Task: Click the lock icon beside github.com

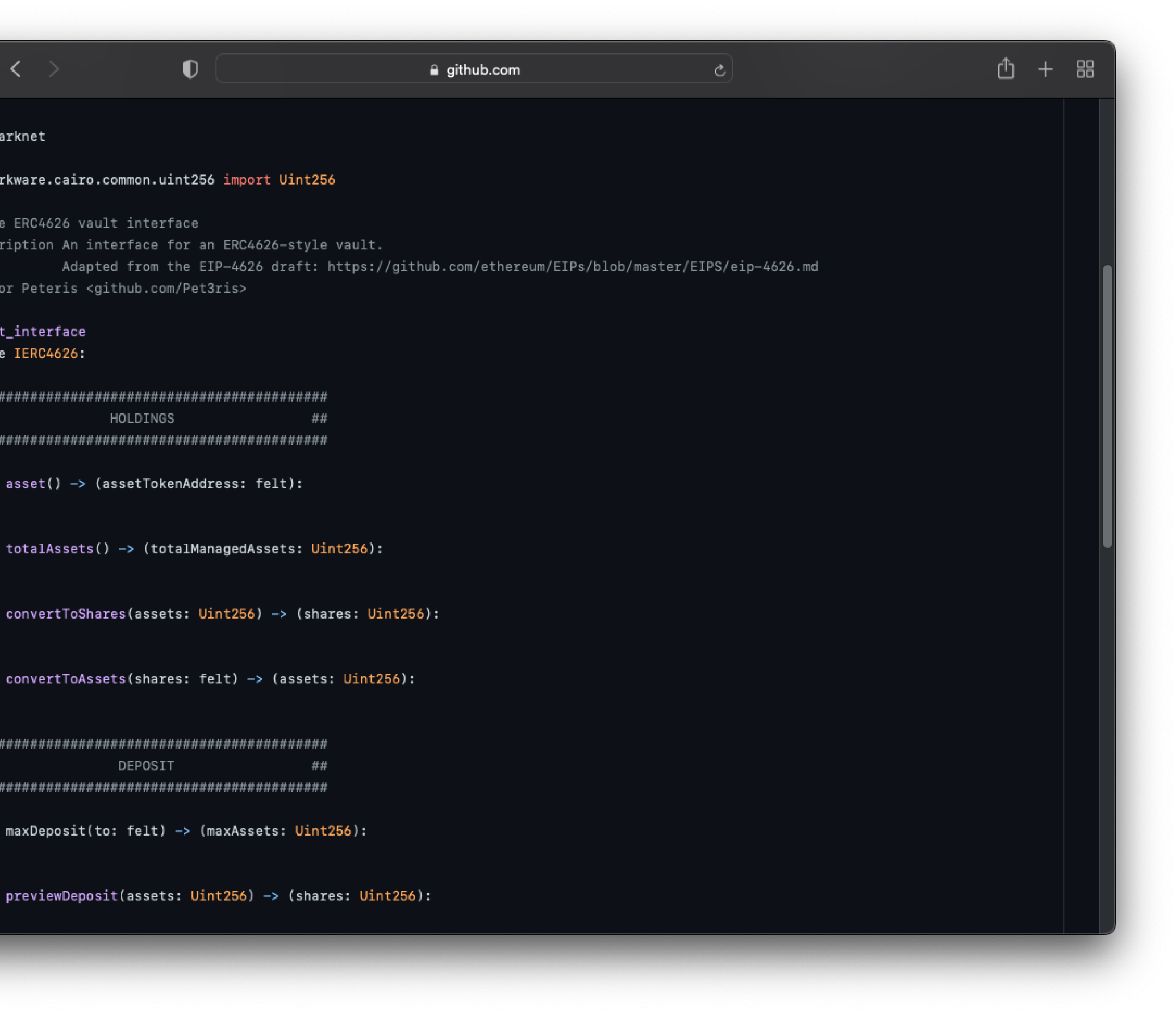Action: point(434,70)
